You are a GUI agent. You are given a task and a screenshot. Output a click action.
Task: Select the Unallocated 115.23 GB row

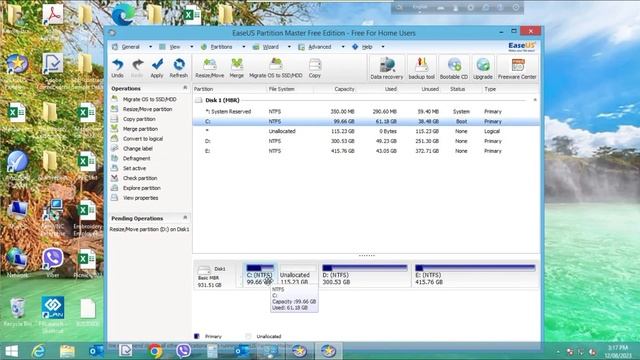point(366,131)
